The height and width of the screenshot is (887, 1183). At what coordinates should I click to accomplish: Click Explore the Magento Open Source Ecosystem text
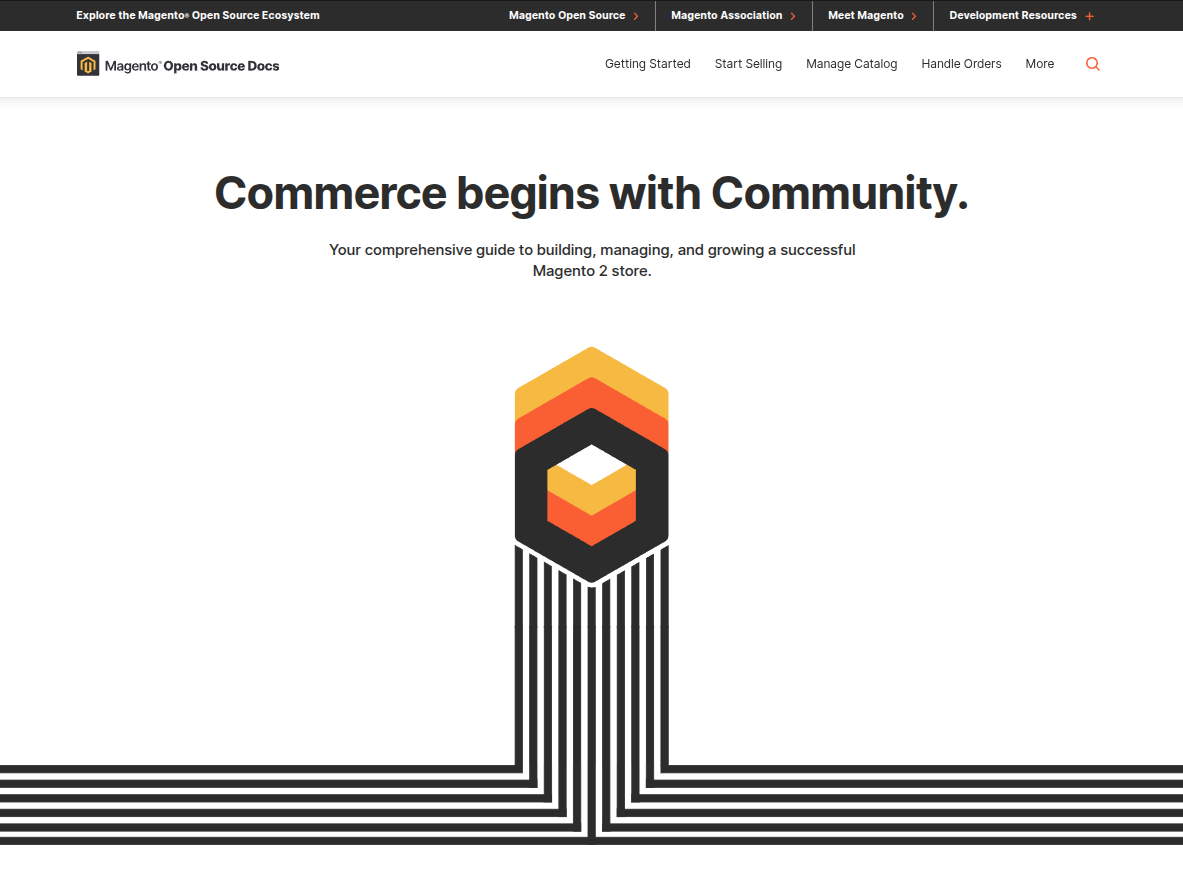(197, 16)
